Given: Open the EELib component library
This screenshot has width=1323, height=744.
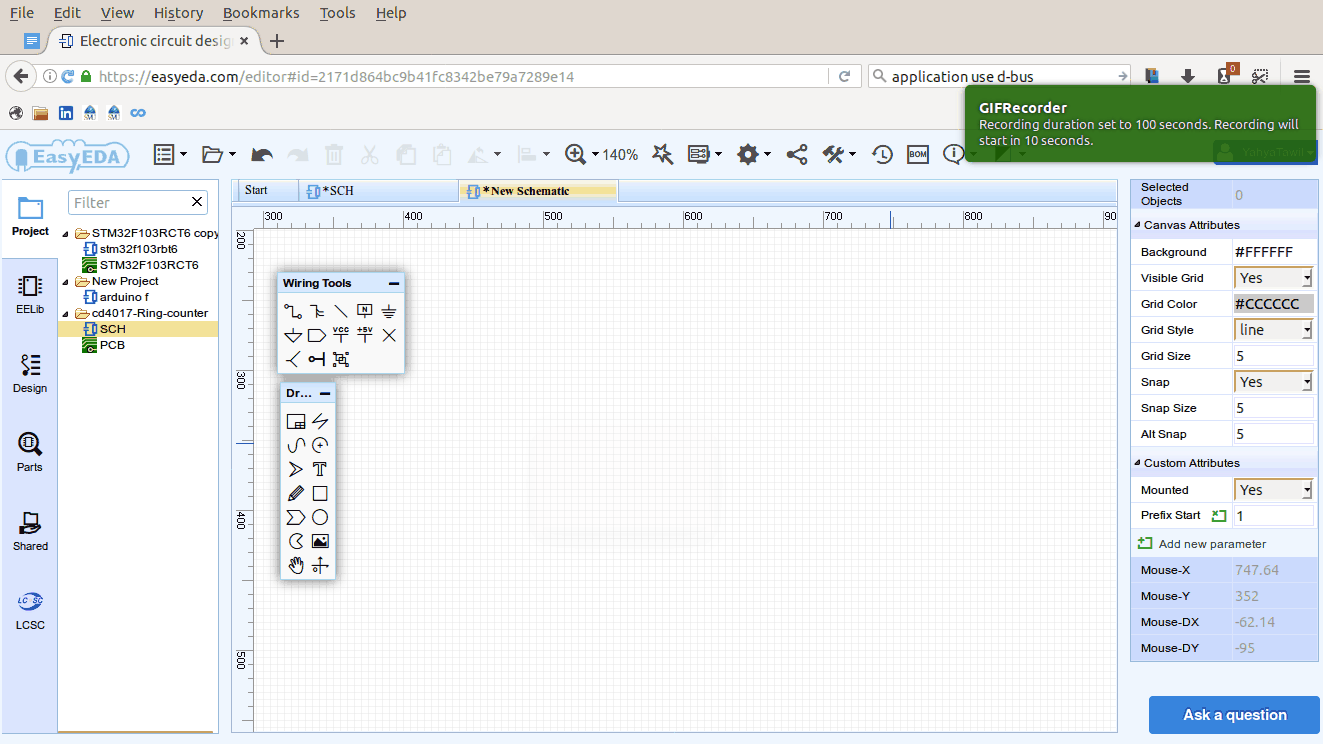Looking at the screenshot, I should coord(30,295).
